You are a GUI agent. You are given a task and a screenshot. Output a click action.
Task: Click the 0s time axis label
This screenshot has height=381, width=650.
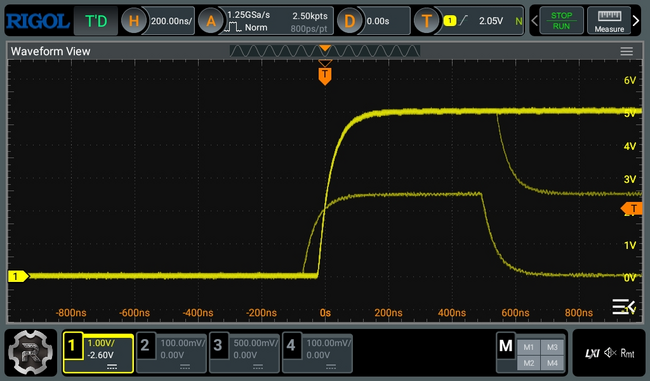[x=325, y=313]
